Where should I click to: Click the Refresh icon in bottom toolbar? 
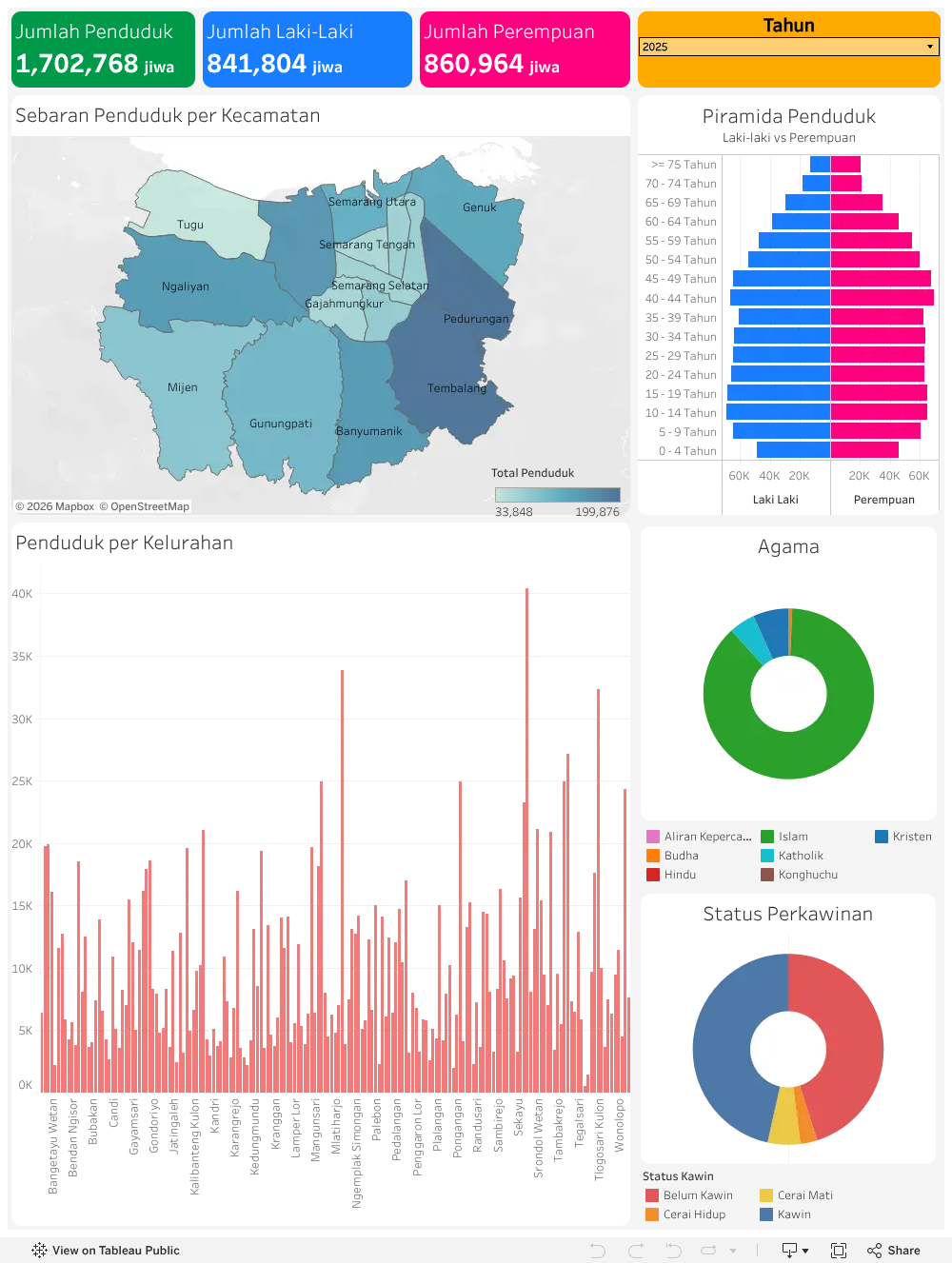click(x=708, y=1251)
